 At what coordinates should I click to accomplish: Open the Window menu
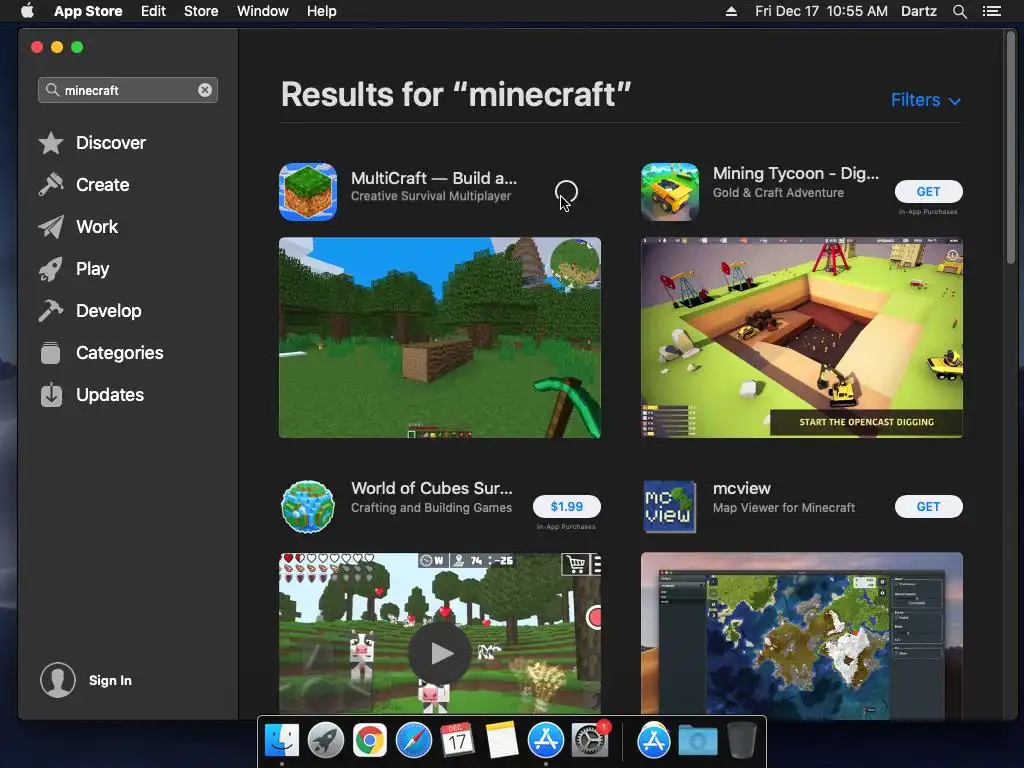click(x=263, y=11)
